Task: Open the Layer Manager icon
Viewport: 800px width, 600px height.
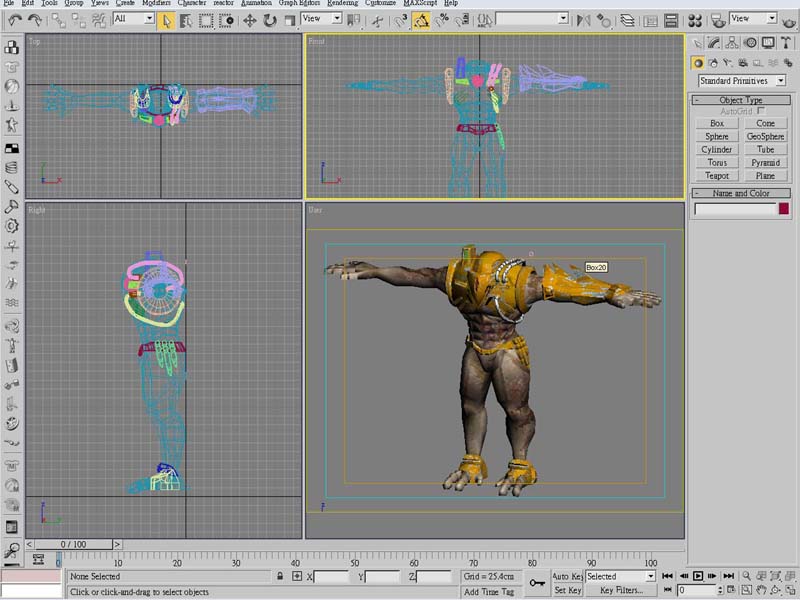Action: [x=627, y=20]
